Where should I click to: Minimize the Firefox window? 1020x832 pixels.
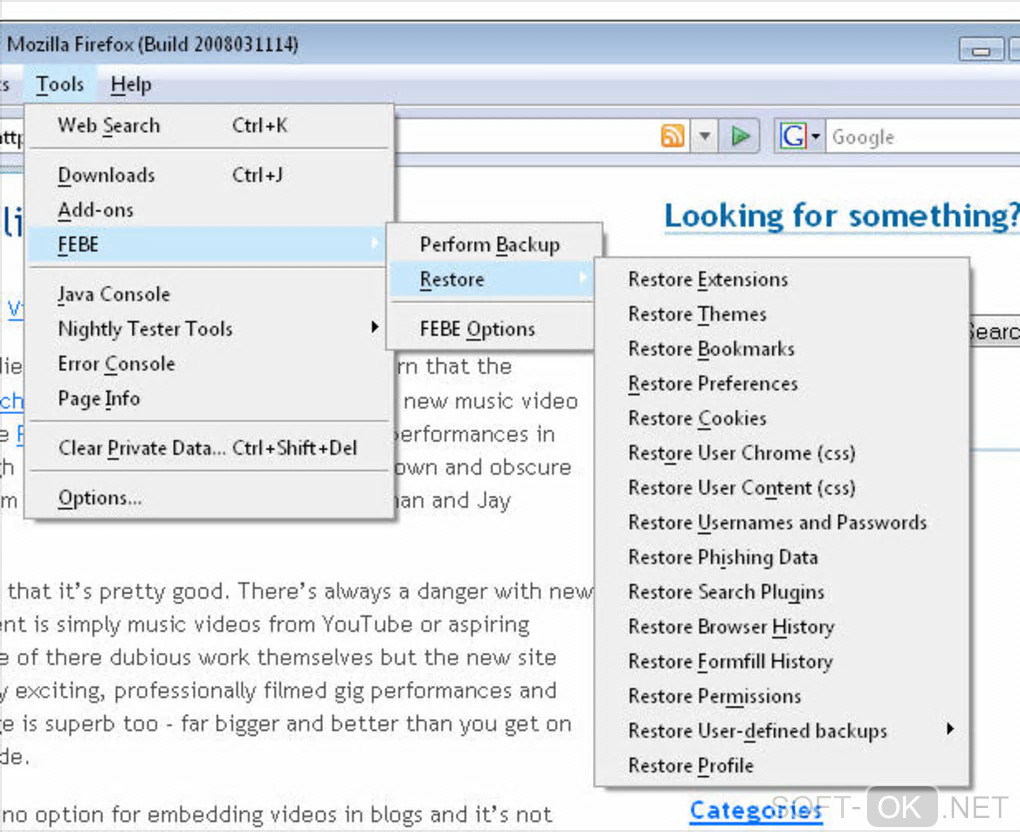(982, 49)
